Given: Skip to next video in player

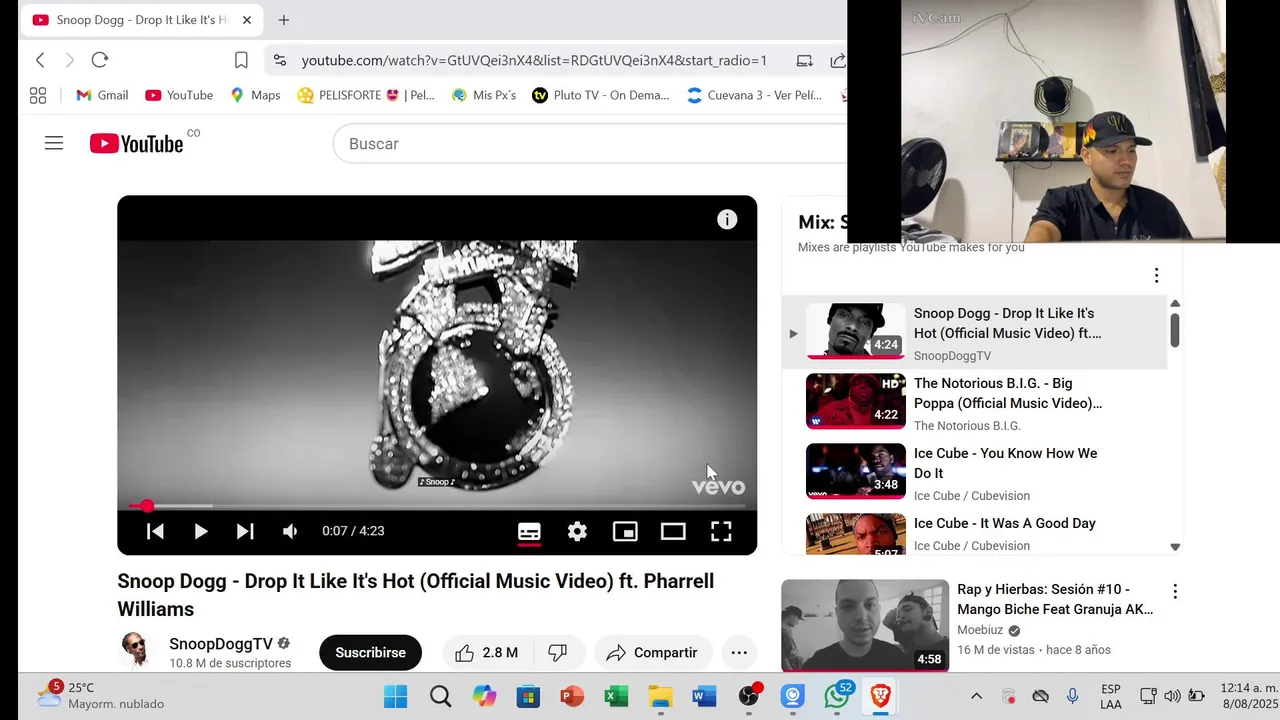Looking at the screenshot, I should 245,531.
